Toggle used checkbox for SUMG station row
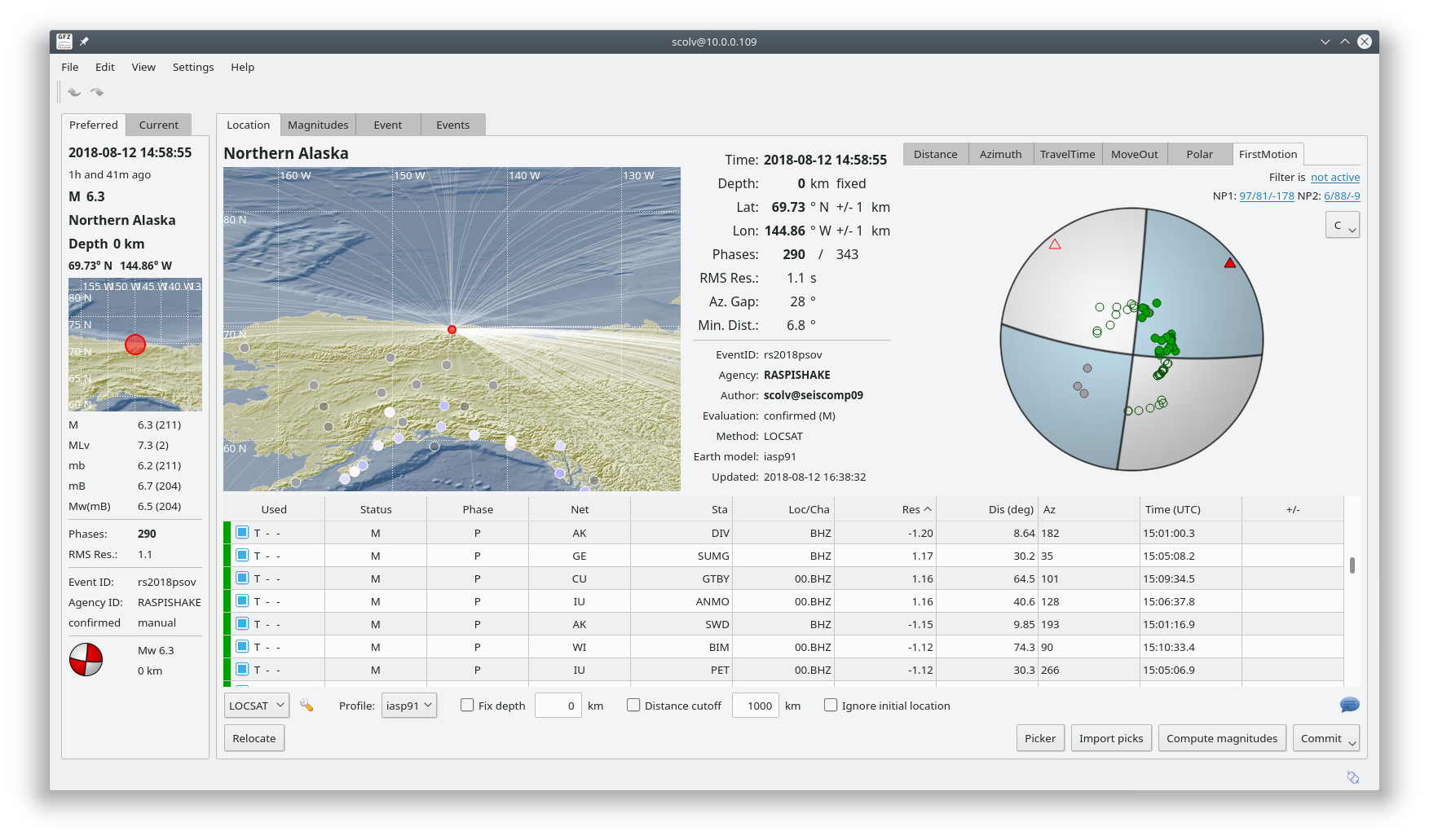The height and width of the screenshot is (840, 1429). tap(242, 555)
